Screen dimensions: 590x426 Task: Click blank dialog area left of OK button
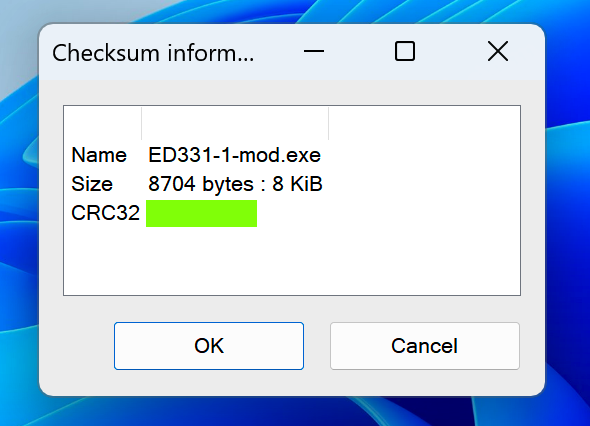[x=77, y=346]
